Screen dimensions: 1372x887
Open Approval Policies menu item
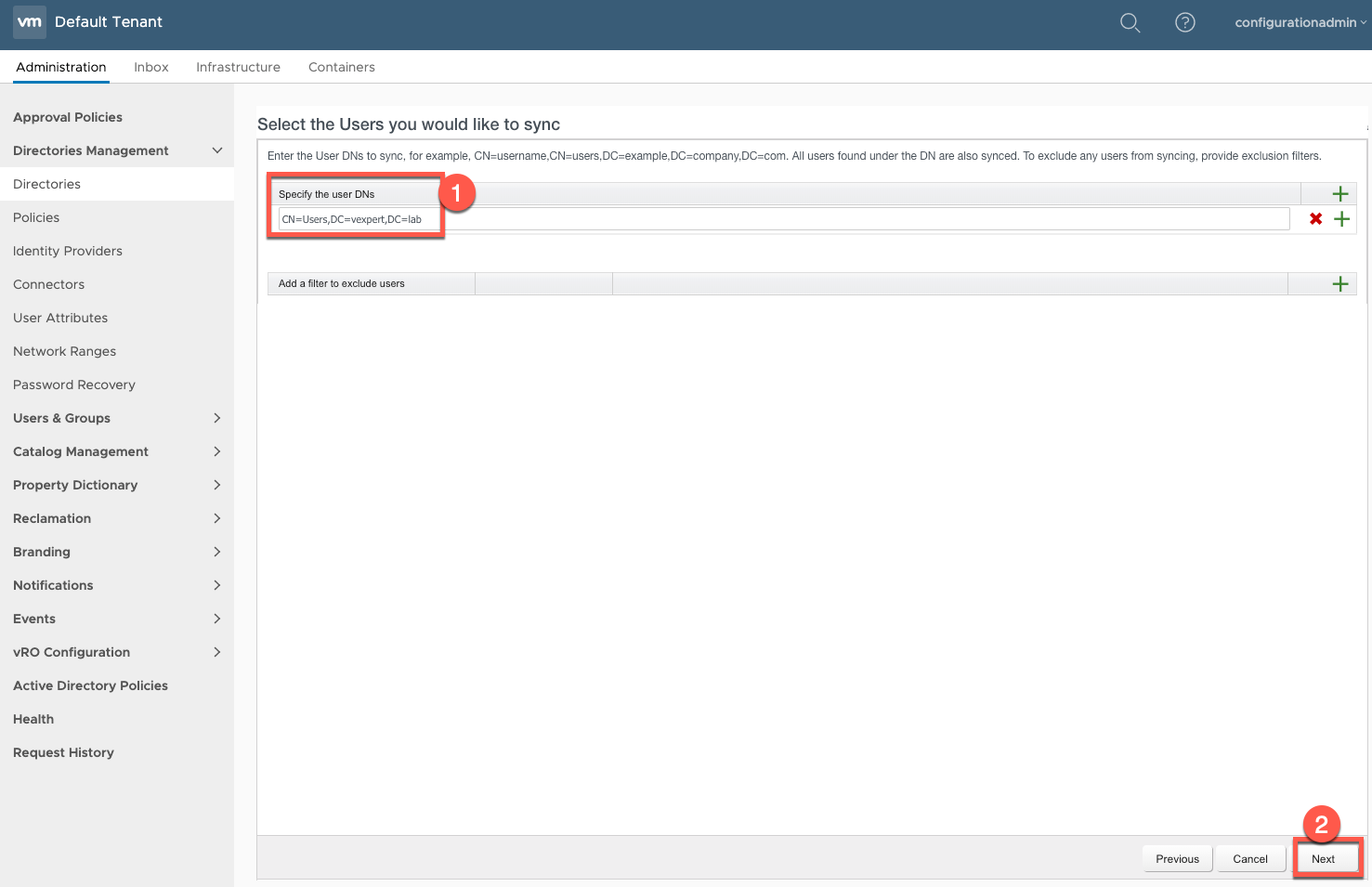68,117
